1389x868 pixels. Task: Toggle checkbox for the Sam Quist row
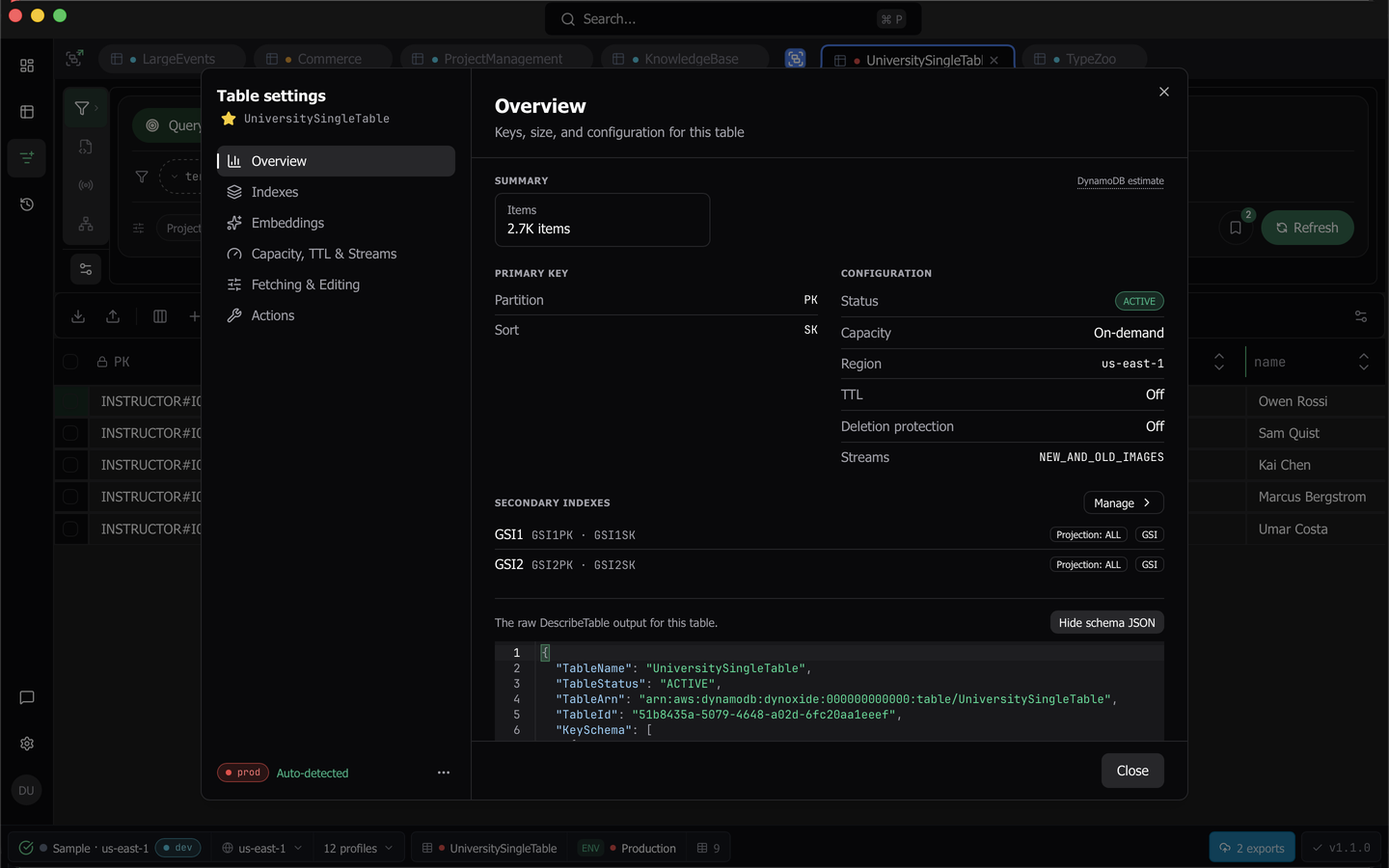pos(70,433)
